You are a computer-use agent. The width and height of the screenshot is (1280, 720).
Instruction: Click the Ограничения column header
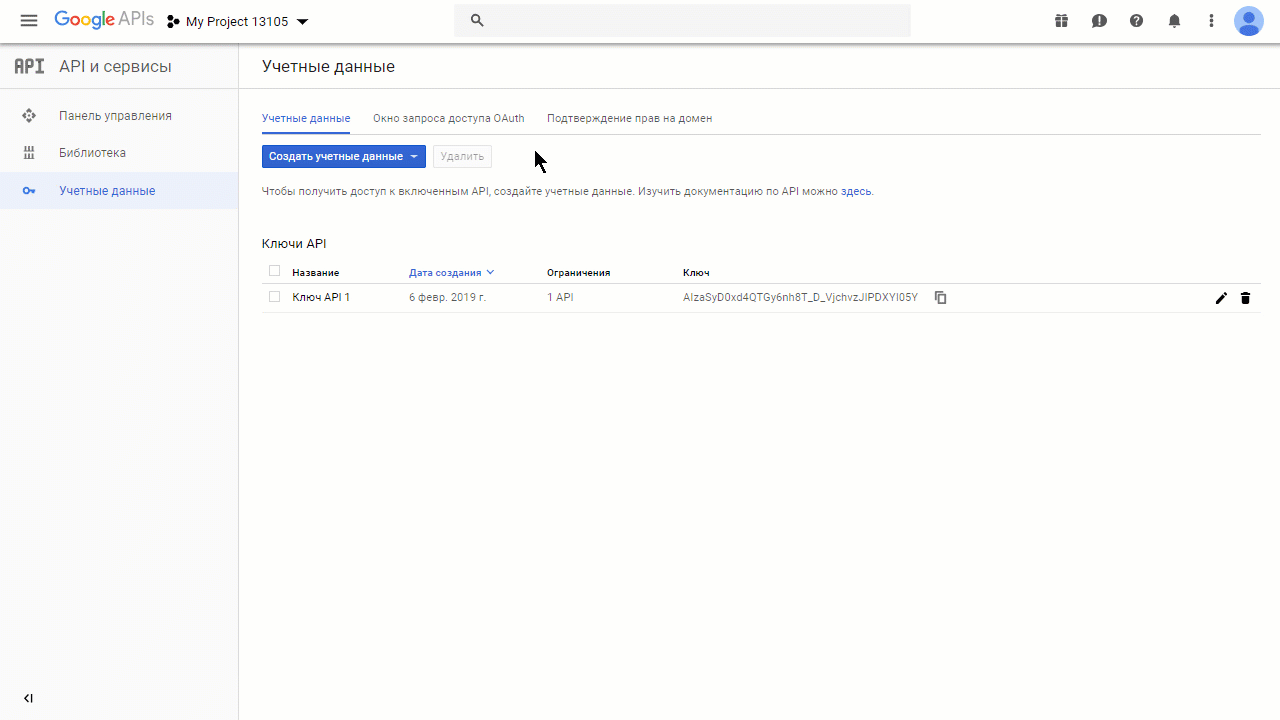click(578, 272)
